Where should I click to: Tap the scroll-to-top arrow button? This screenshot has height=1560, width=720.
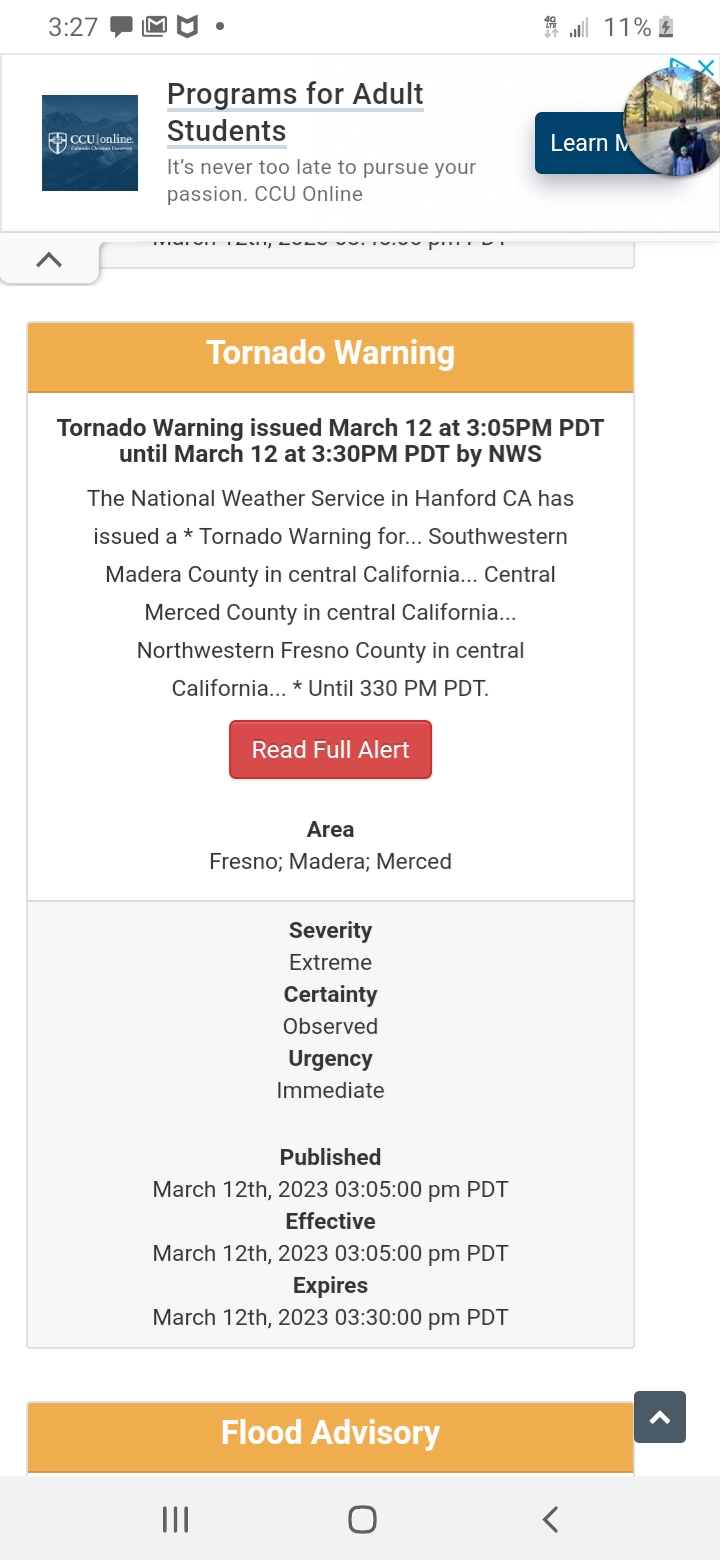pyautogui.click(x=660, y=1417)
